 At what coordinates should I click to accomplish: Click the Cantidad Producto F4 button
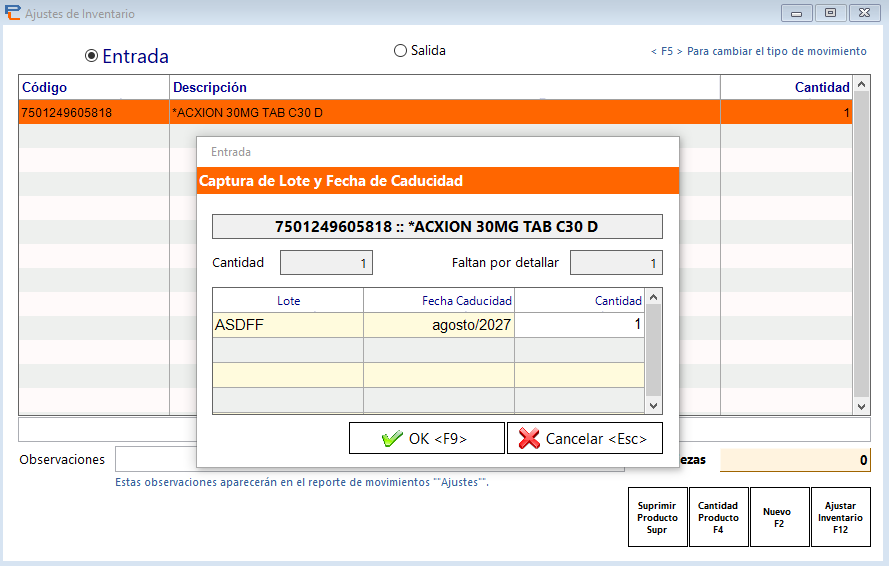[719, 517]
